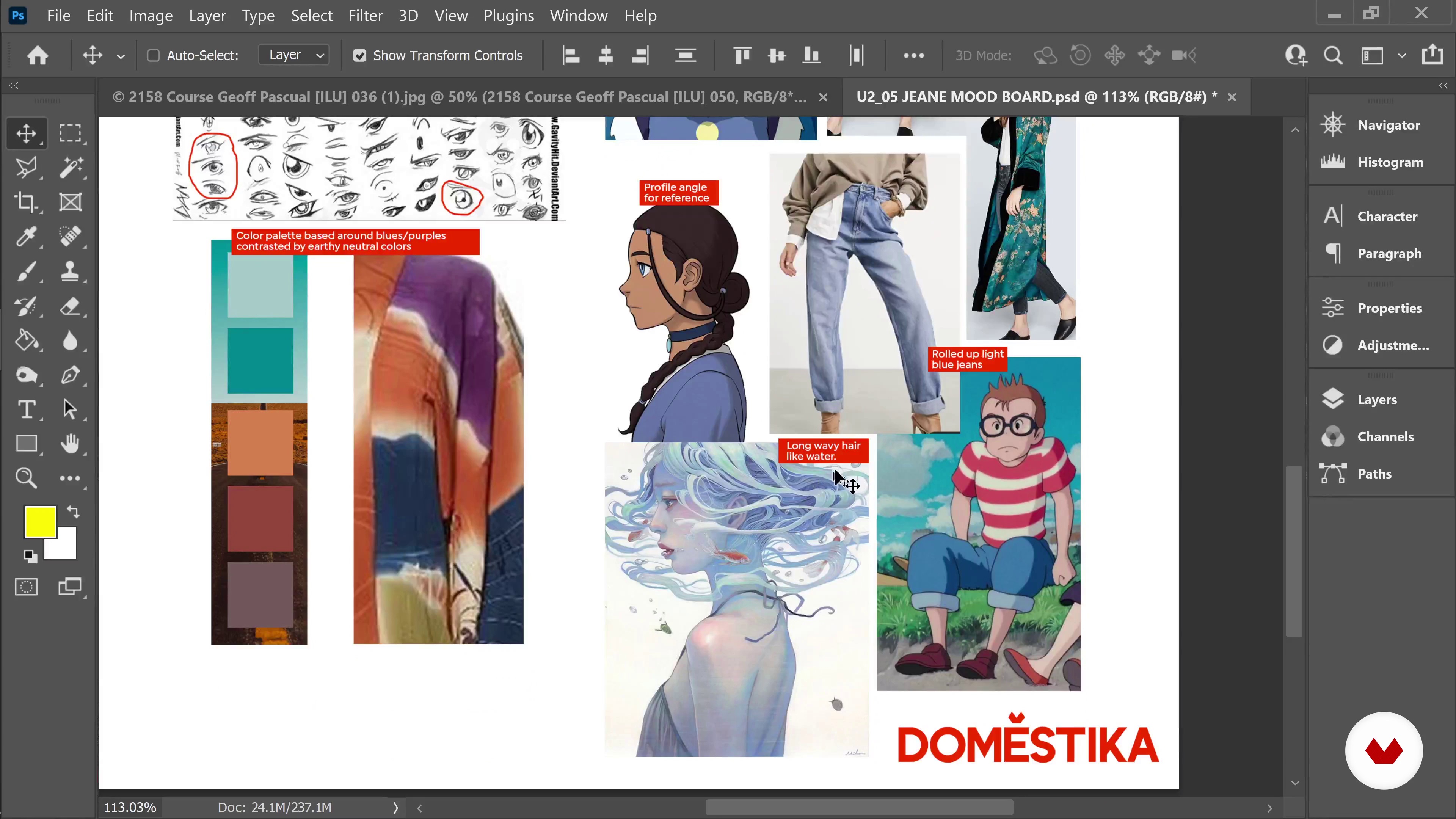Open the Window menu

point(579,16)
